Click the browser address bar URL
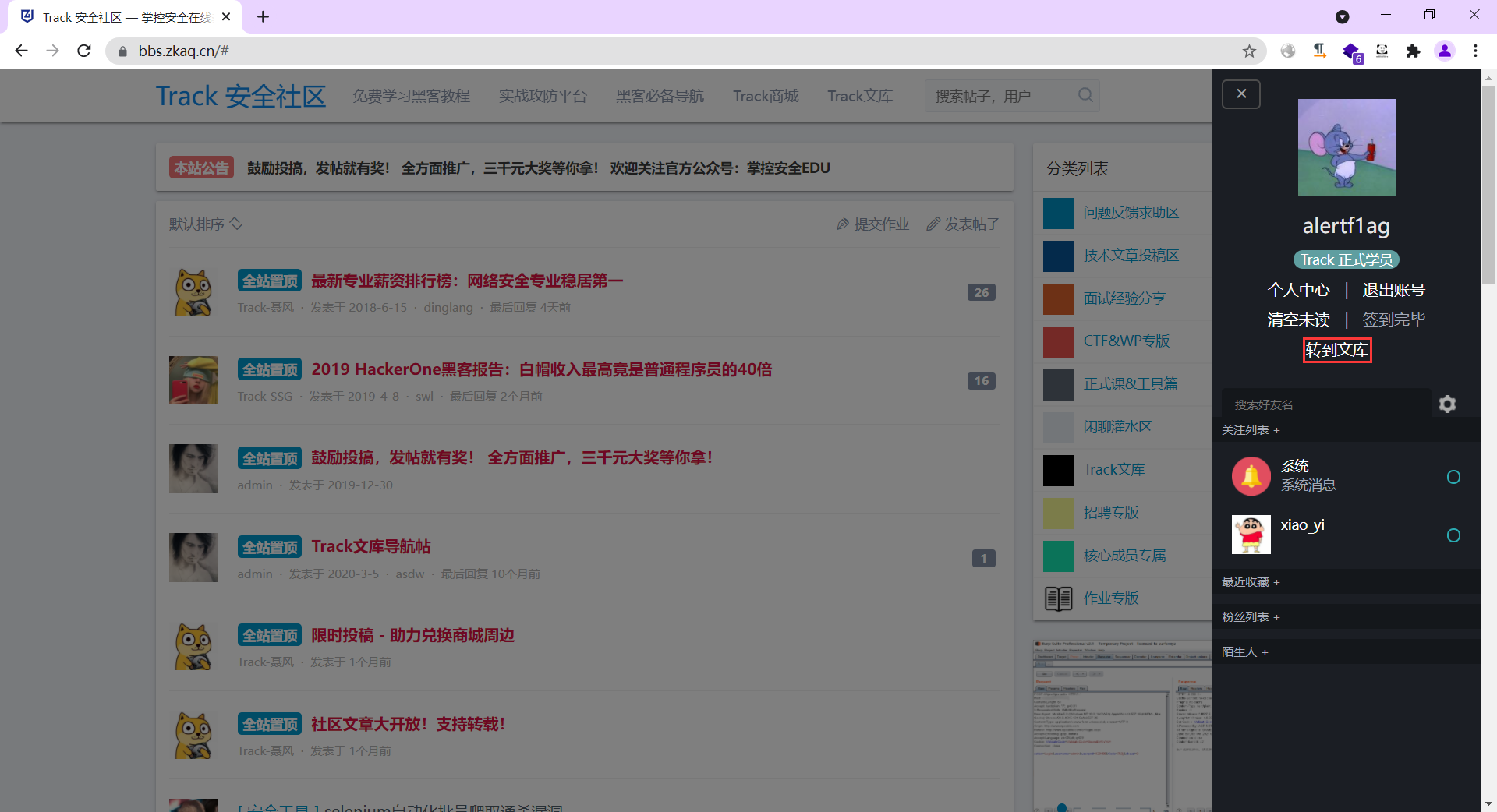Screen dimensions: 1497x812 click(x=184, y=51)
